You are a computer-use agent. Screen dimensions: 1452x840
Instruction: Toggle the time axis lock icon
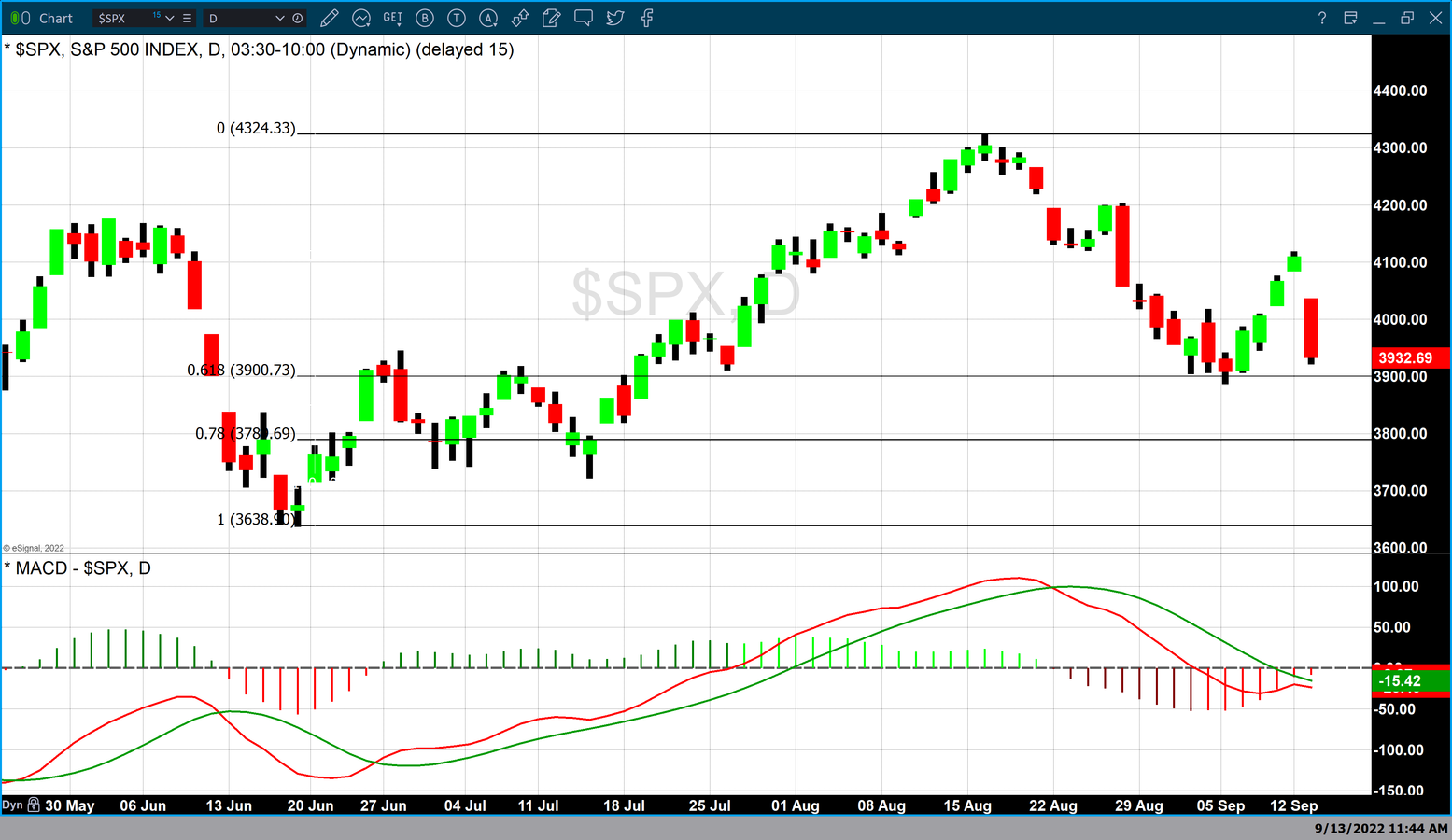[x=34, y=805]
